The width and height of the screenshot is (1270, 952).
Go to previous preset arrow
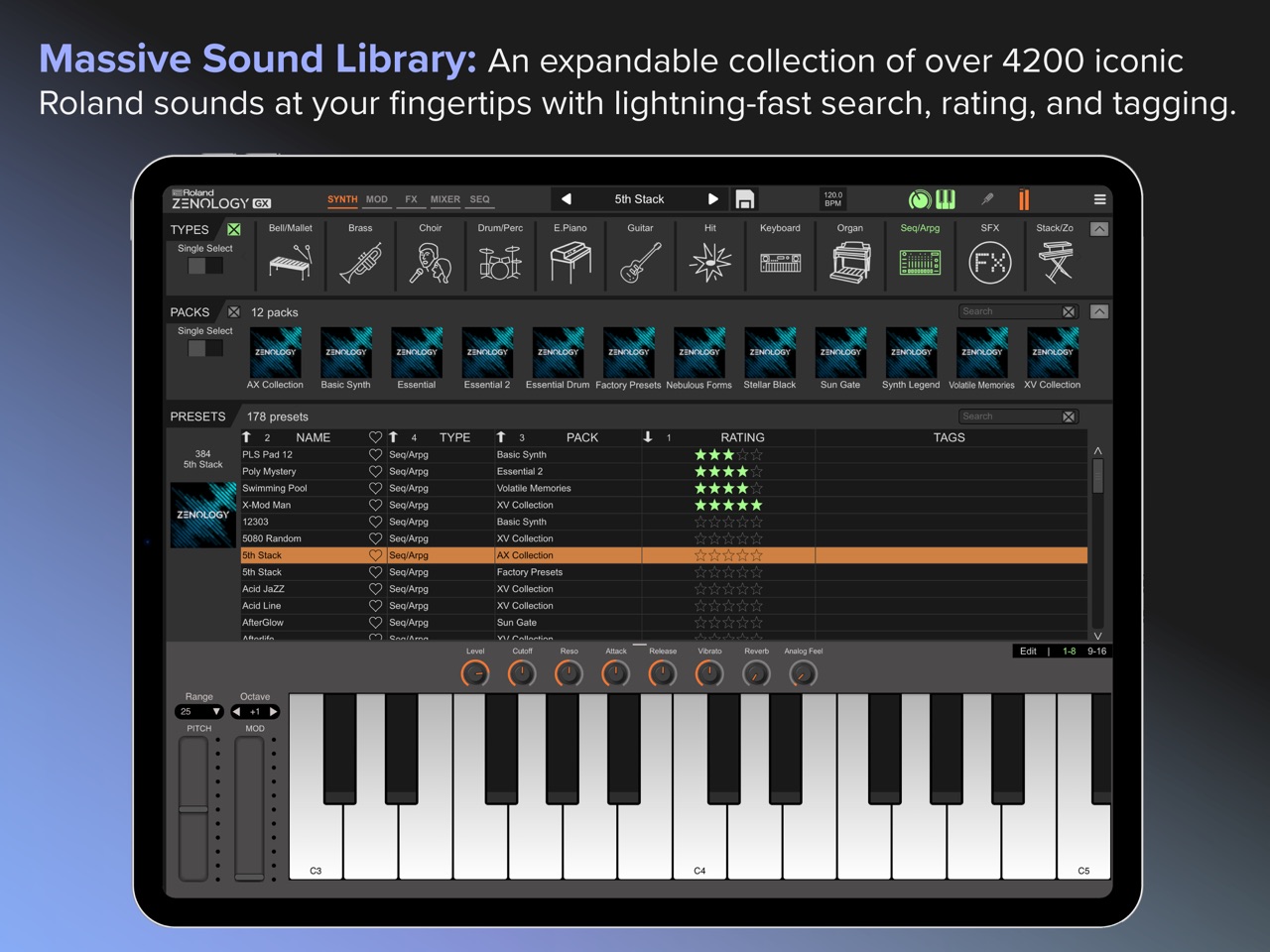point(567,198)
